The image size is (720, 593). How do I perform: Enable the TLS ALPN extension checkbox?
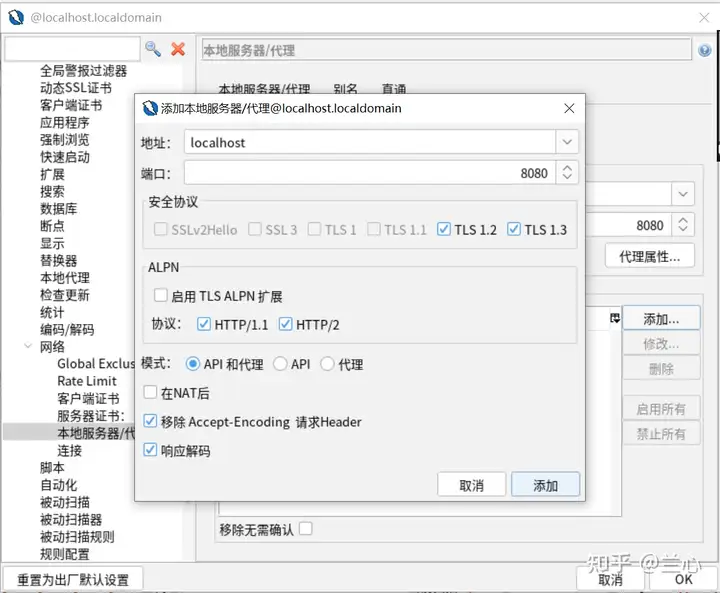click(160, 295)
